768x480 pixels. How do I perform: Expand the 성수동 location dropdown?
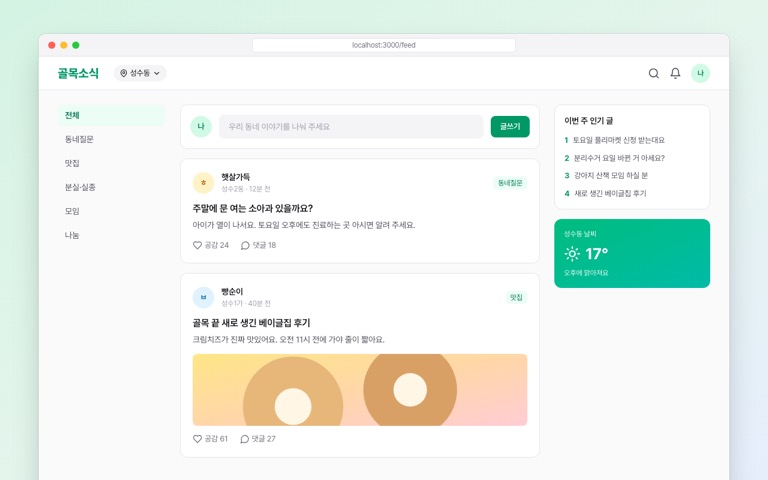click(x=140, y=73)
